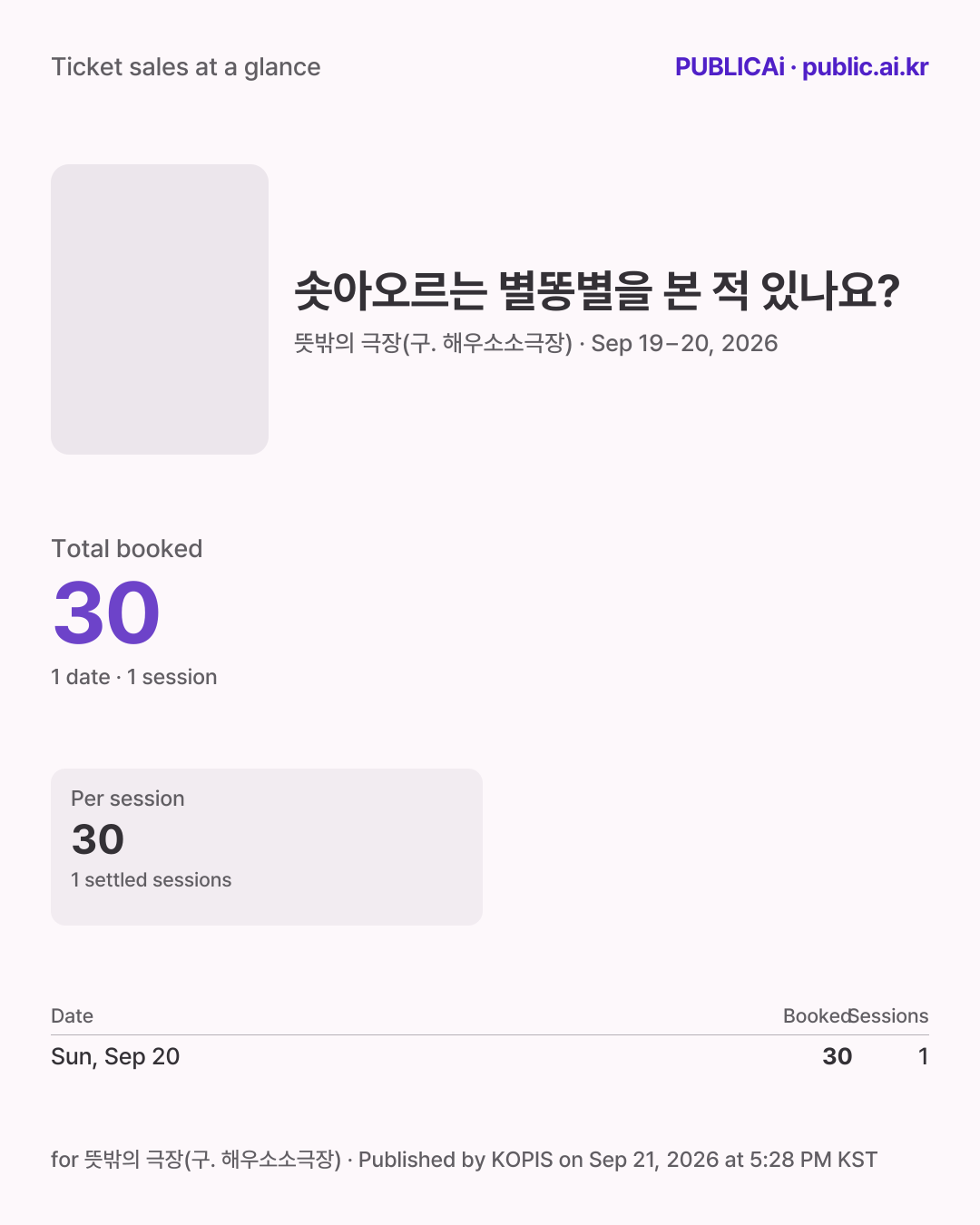Open the PUBLICAi public.ai.kr link
Image resolution: width=980 pixels, height=1225 pixels.
(801, 67)
